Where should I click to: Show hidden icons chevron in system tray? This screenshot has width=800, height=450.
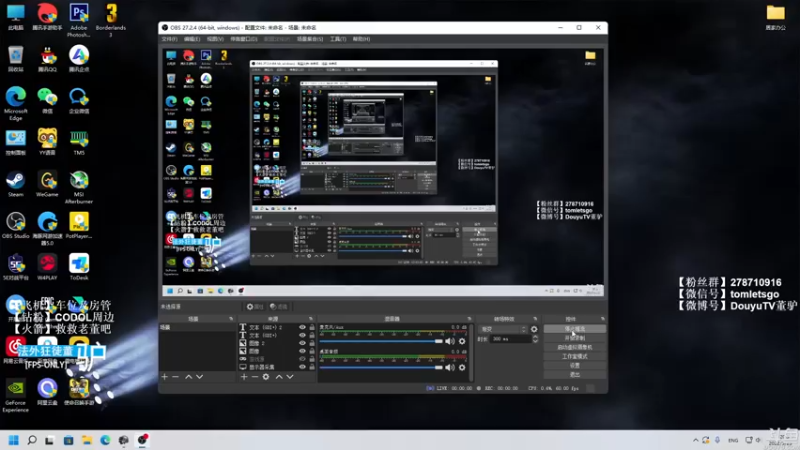tap(695, 440)
